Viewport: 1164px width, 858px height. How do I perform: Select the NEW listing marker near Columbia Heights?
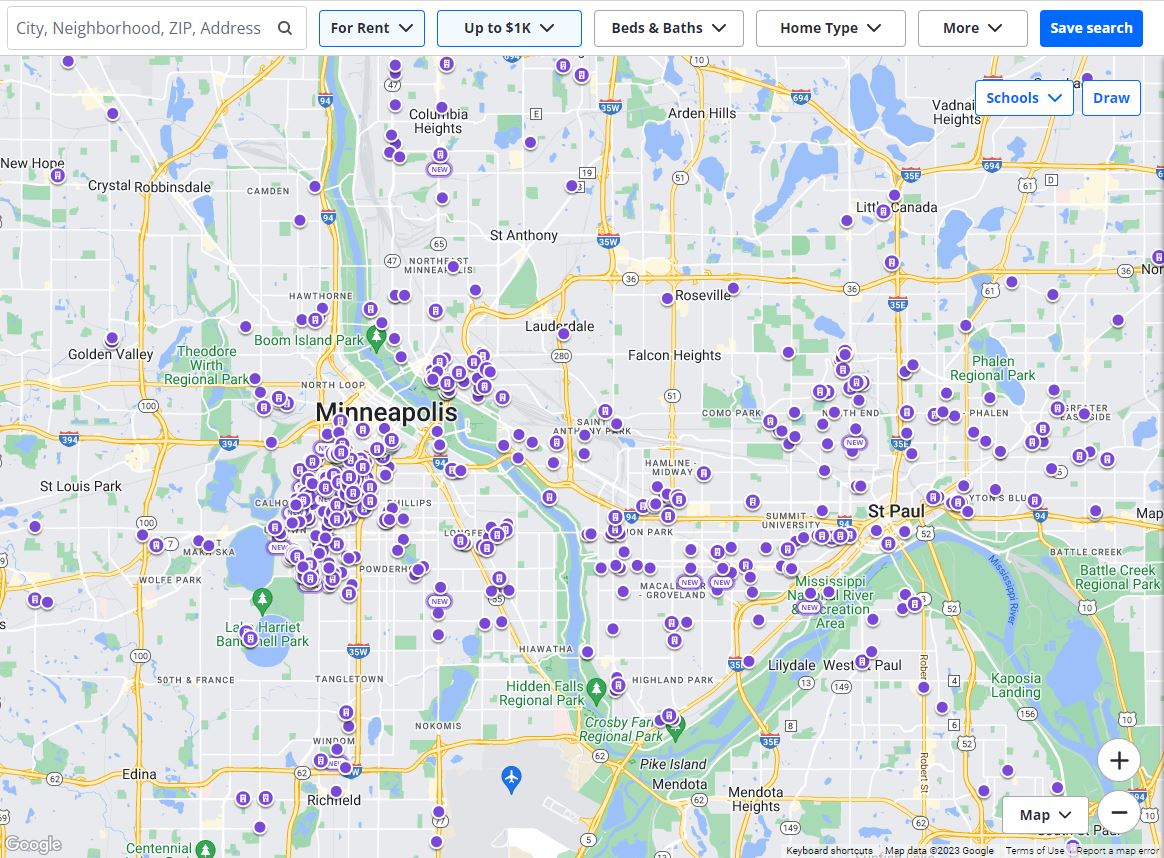[439, 169]
